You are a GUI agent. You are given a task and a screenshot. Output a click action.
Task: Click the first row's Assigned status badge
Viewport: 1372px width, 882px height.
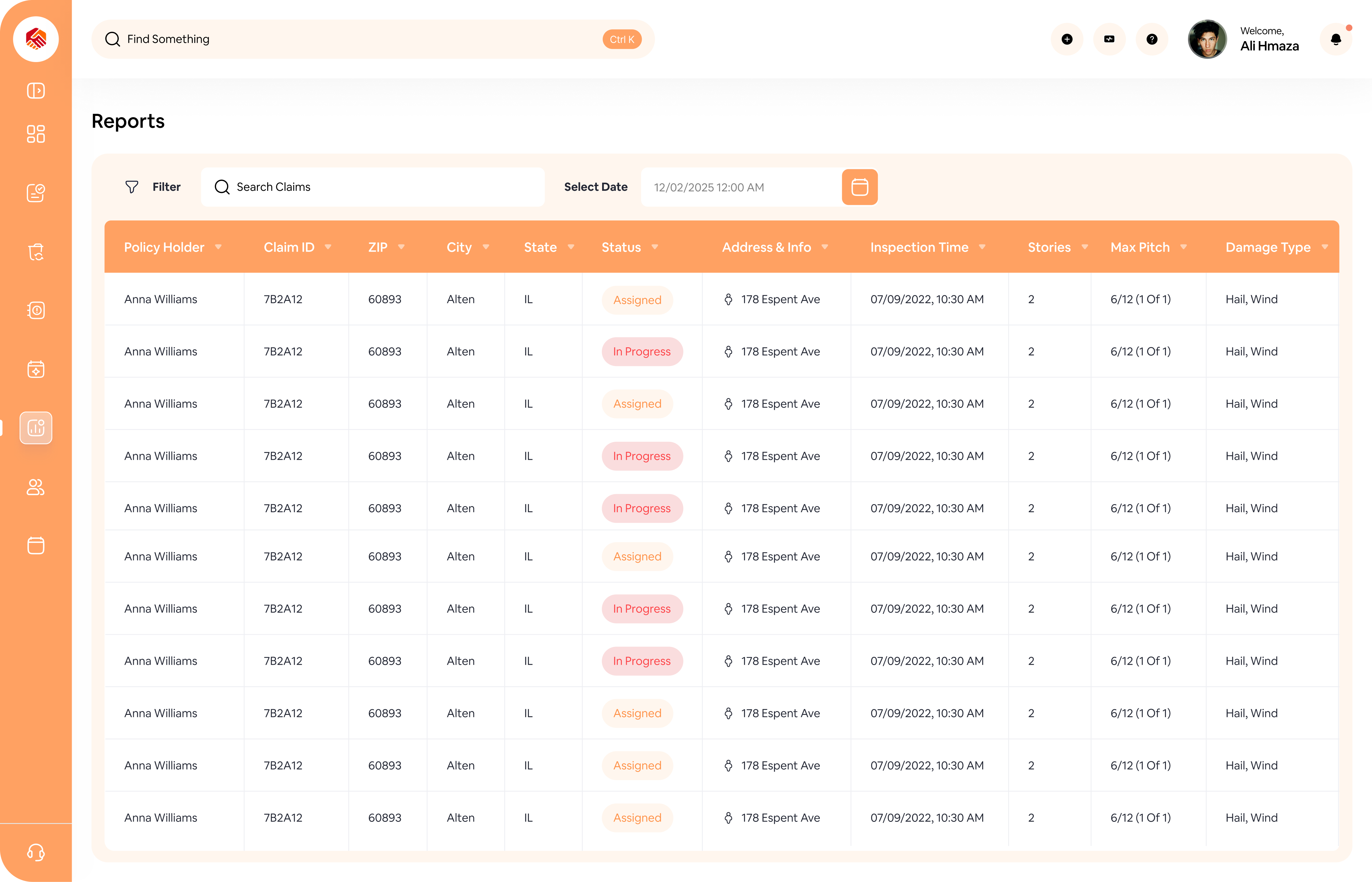point(637,300)
